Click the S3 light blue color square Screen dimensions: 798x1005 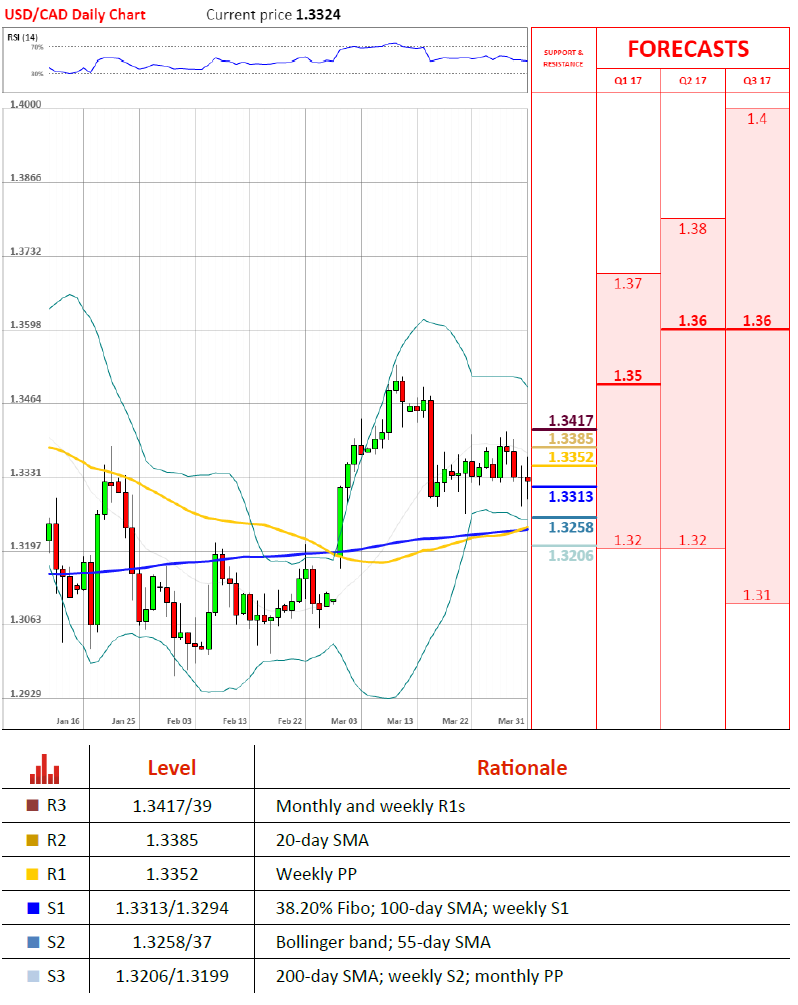pos(33,976)
